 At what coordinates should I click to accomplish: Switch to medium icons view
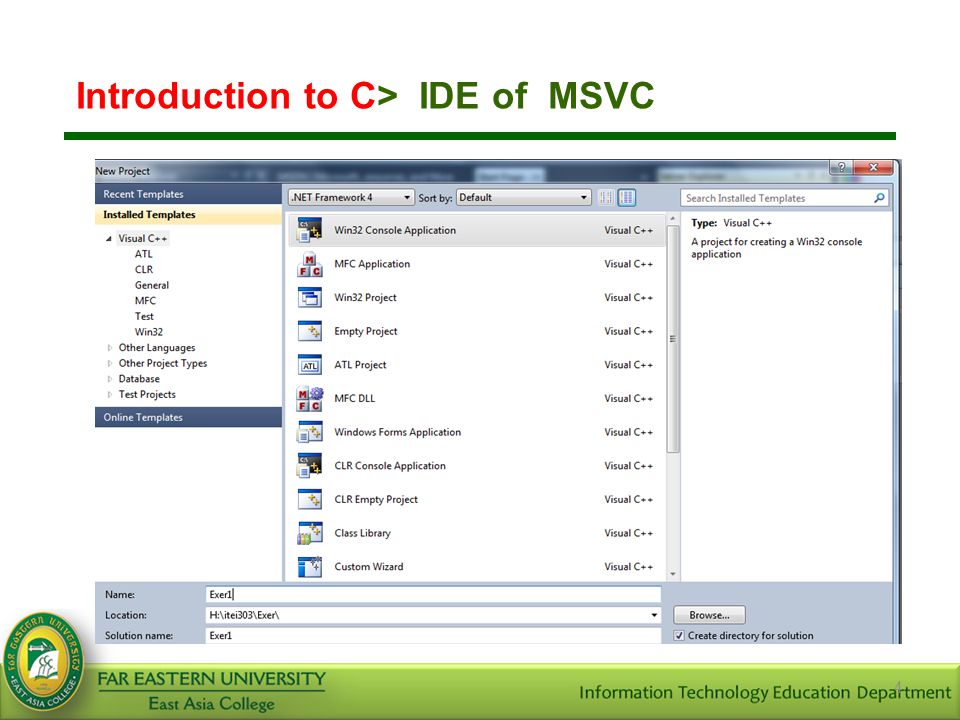[626, 198]
